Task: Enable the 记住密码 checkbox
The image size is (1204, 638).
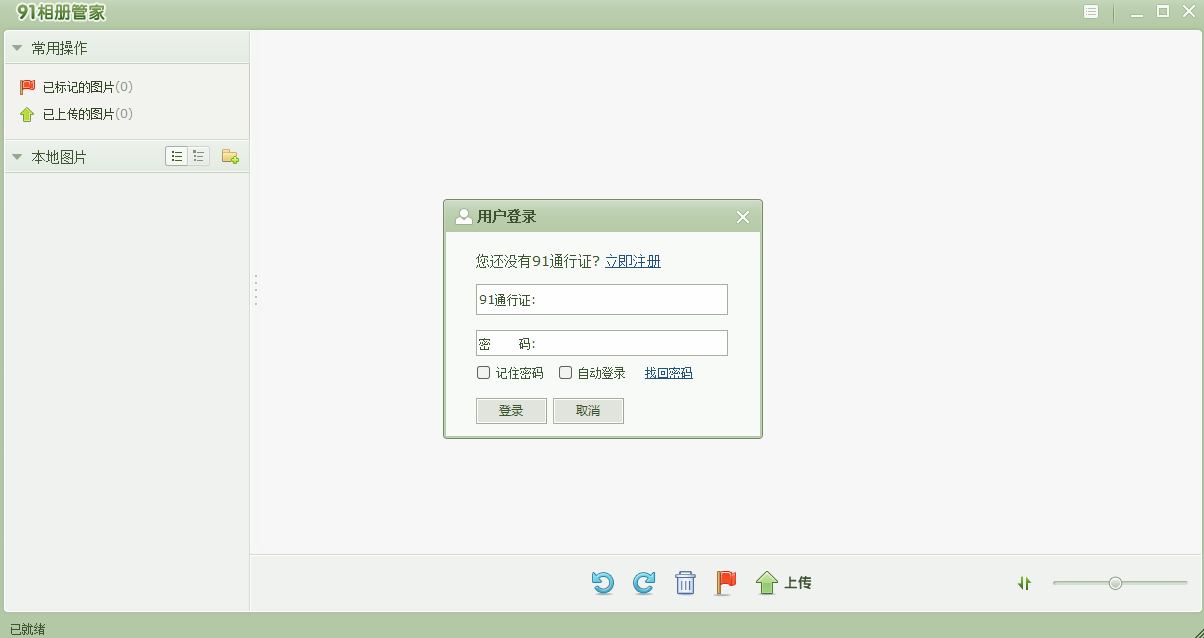Action: point(483,372)
